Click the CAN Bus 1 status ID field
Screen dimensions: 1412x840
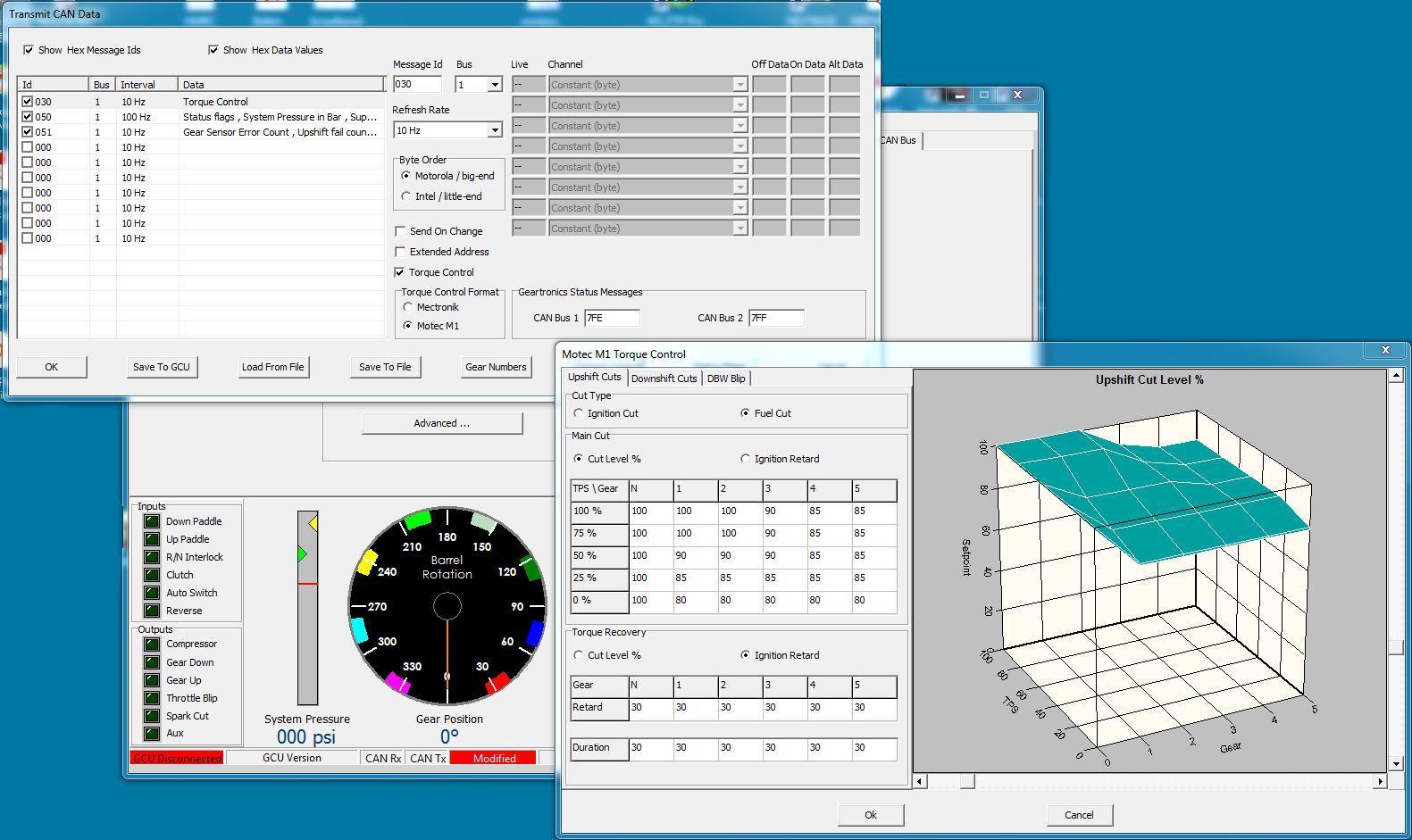(x=612, y=318)
